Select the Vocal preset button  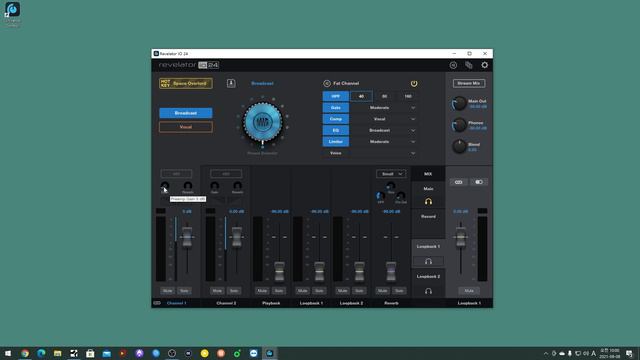(186, 127)
